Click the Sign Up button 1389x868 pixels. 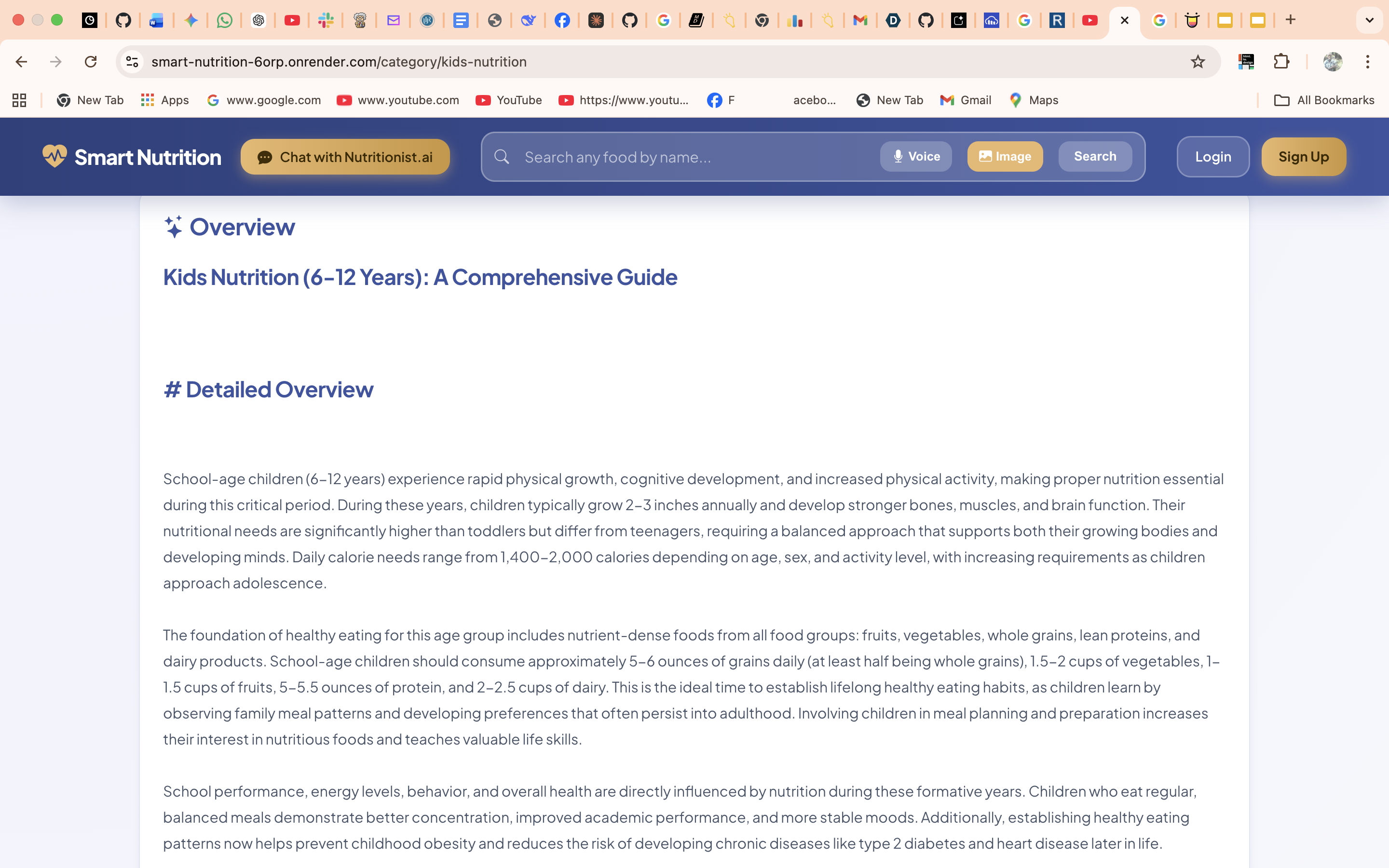(x=1303, y=157)
